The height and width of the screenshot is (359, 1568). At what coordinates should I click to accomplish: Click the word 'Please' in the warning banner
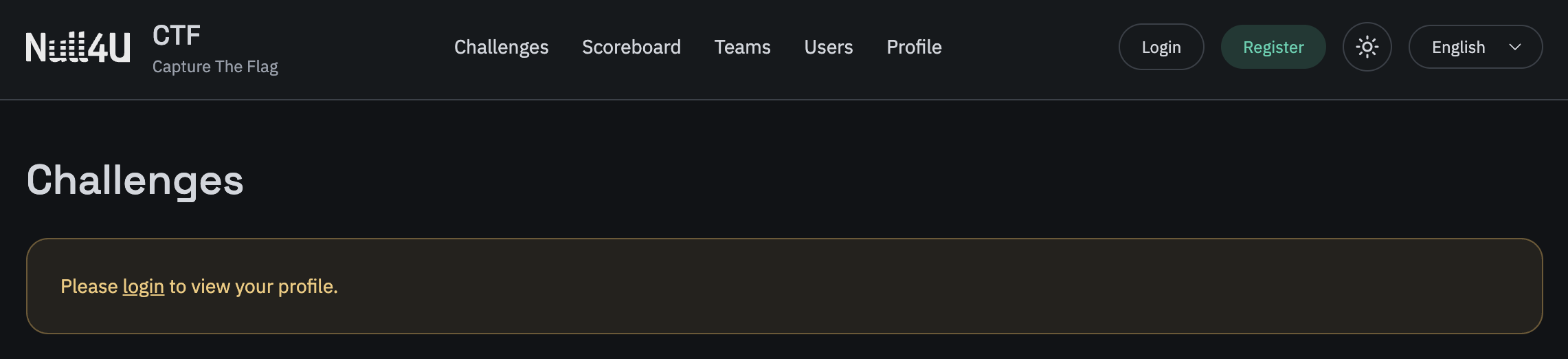89,286
